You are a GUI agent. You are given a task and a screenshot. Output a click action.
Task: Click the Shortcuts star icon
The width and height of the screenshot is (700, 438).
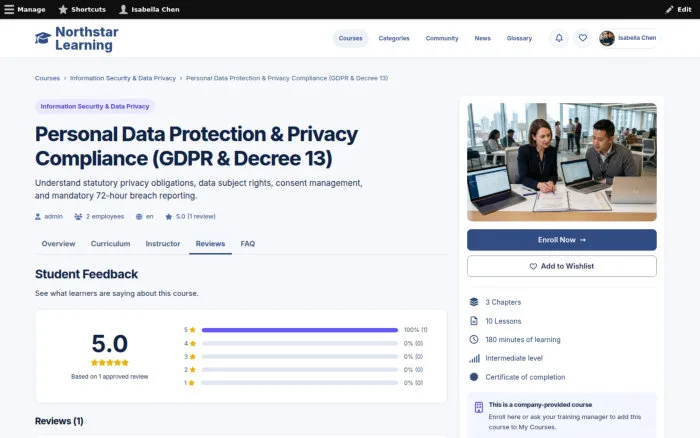pyautogui.click(x=63, y=9)
